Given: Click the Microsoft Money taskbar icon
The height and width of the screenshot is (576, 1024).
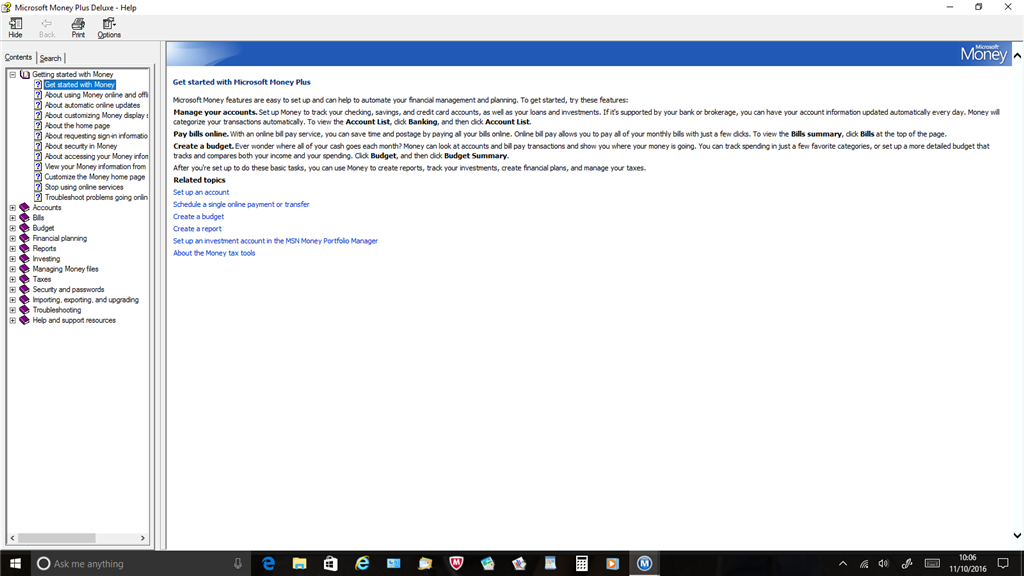Looking at the screenshot, I should (x=645, y=563).
